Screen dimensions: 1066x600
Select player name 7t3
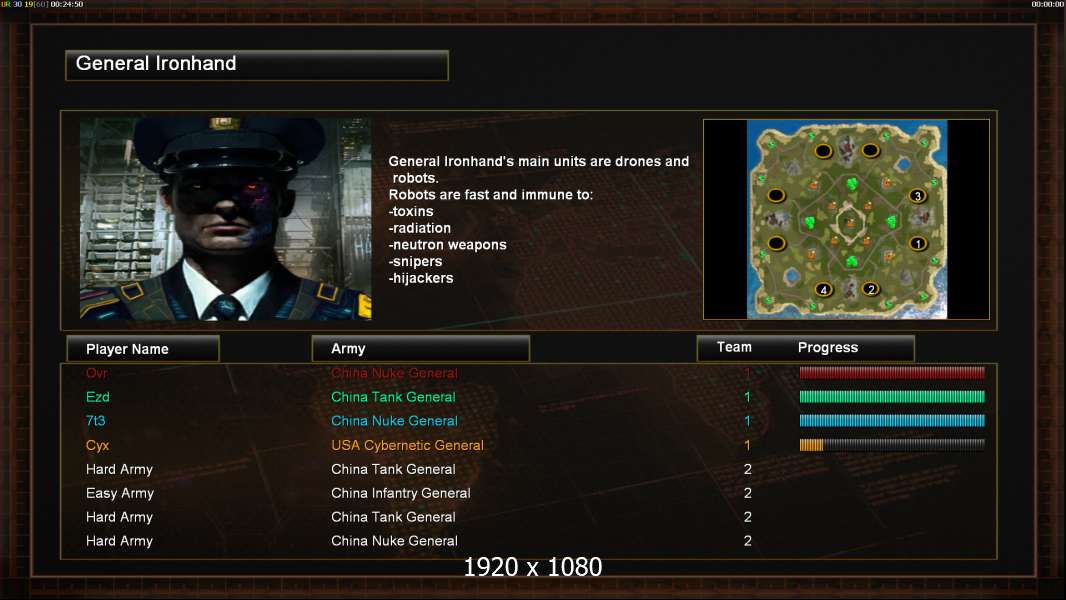96,421
